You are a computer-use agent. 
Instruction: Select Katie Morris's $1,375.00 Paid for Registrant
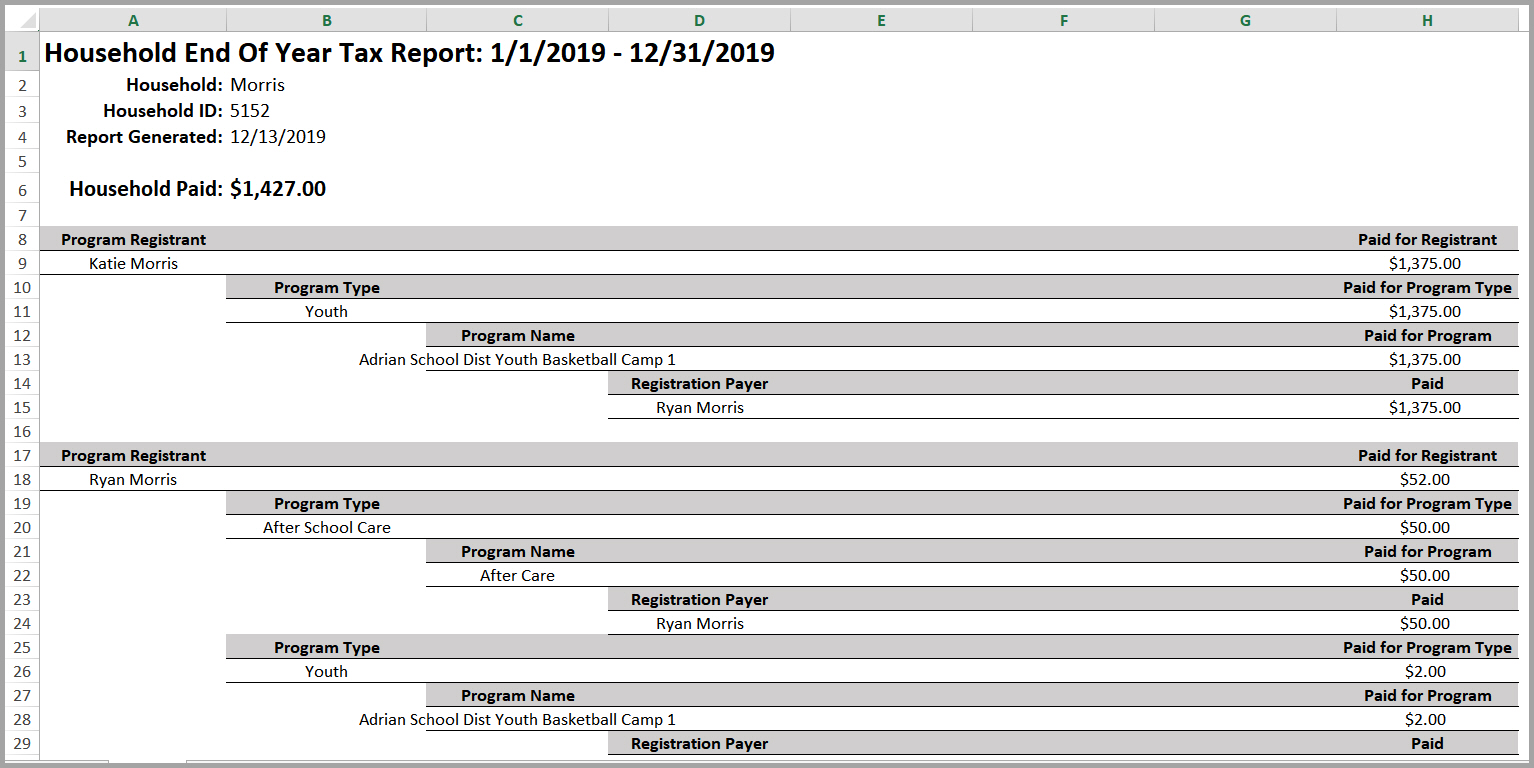click(x=1424, y=264)
